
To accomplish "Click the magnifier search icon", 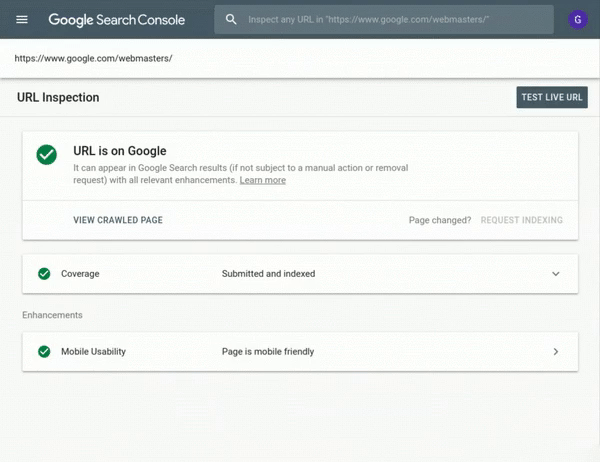I will (x=232, y=19).
